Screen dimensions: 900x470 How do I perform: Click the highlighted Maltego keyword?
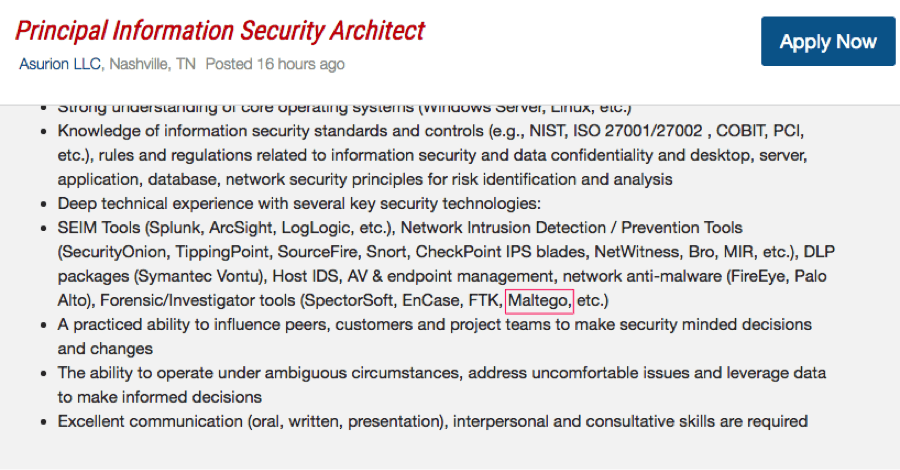pyautogui.click(x=539, y=301)
